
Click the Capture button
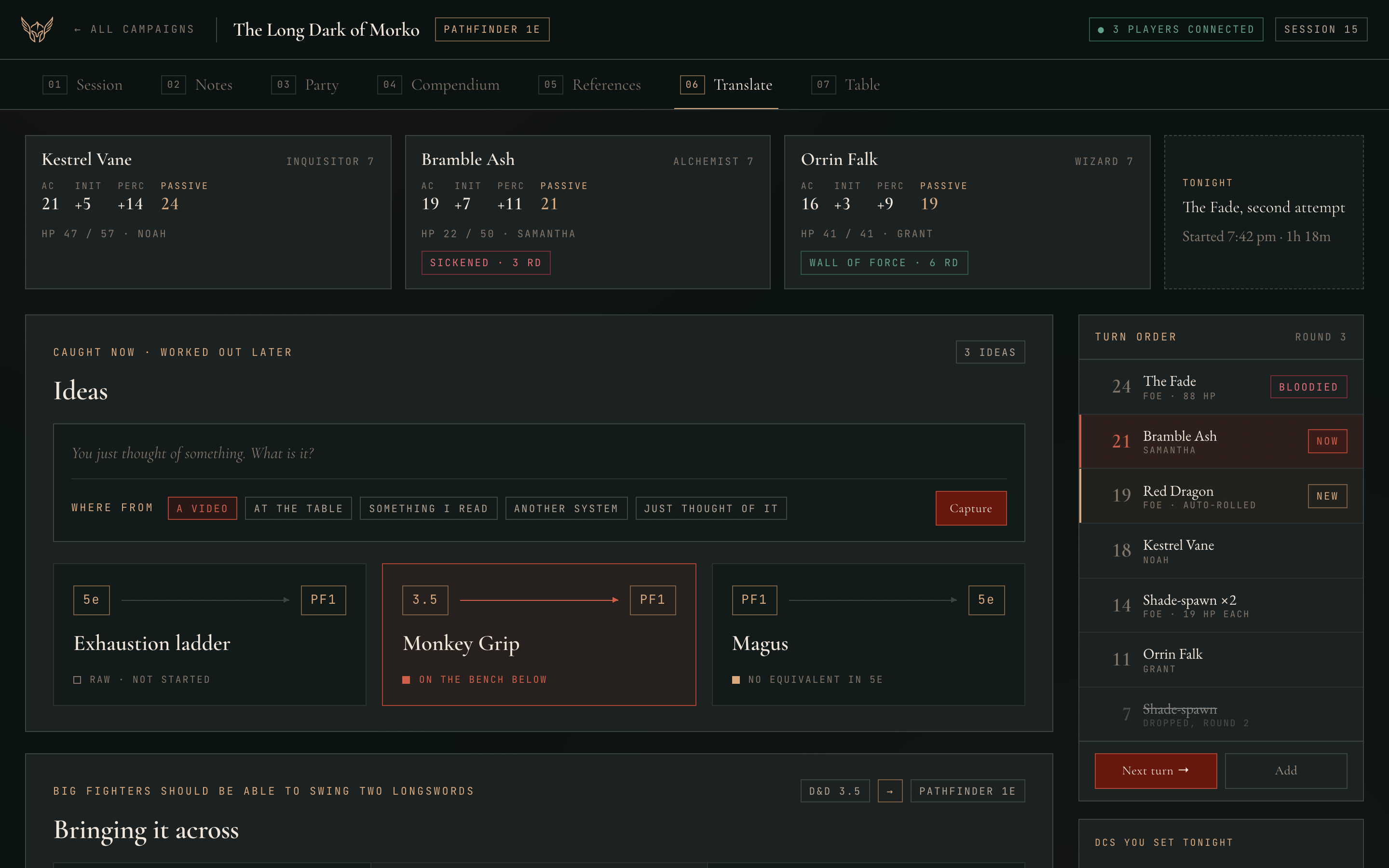pos(970,508)
